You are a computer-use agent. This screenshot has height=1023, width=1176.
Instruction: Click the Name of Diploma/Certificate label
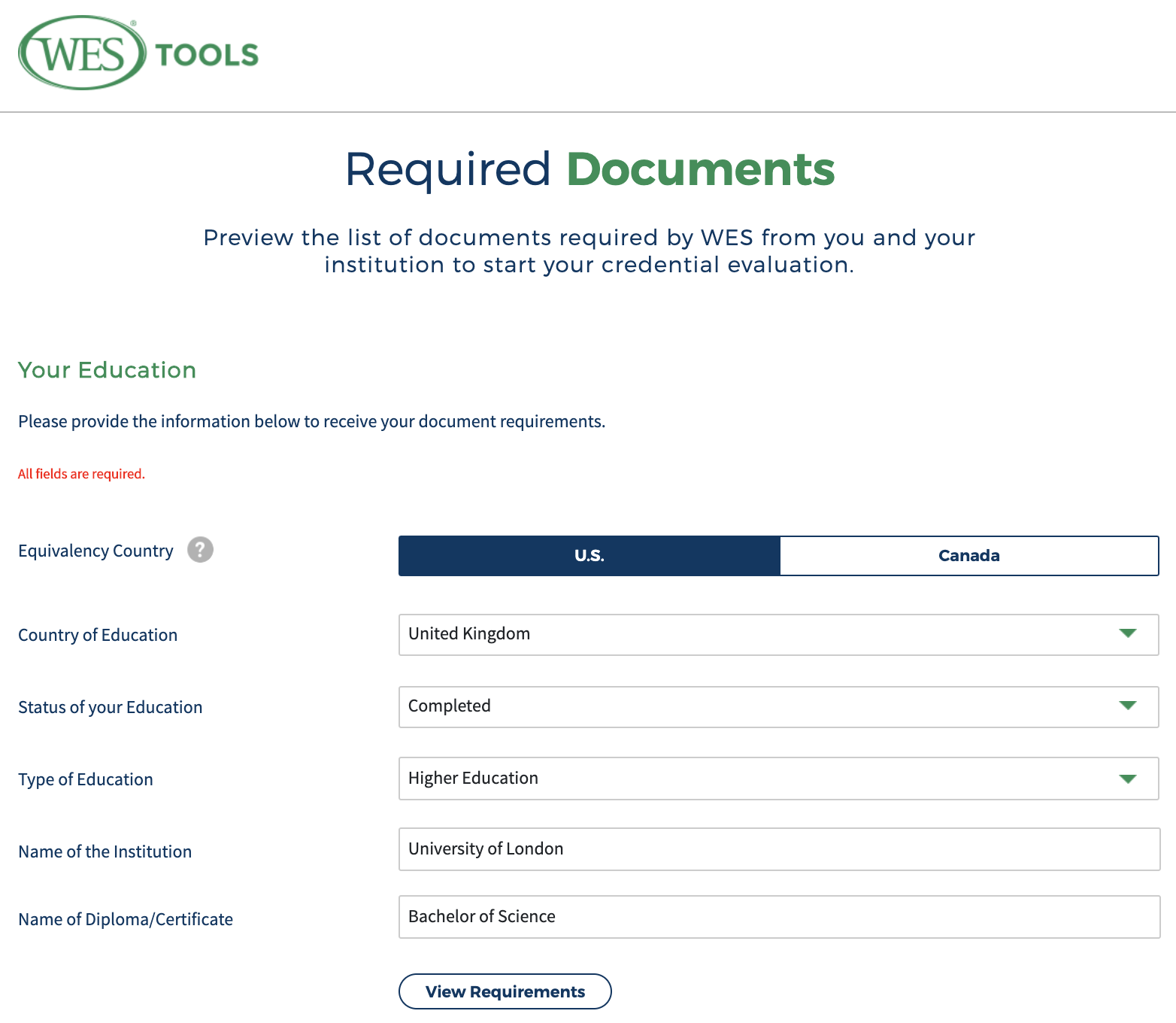pos(126,919)
